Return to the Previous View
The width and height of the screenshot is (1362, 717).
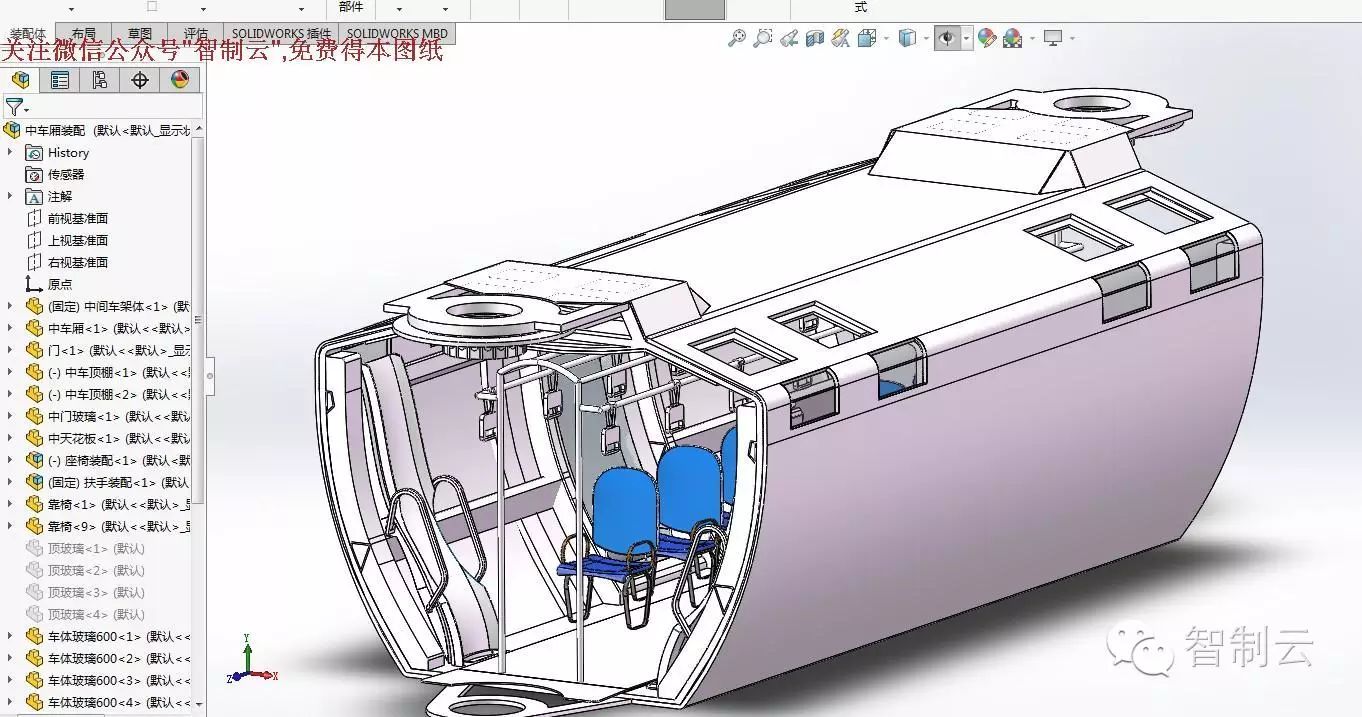789,38
